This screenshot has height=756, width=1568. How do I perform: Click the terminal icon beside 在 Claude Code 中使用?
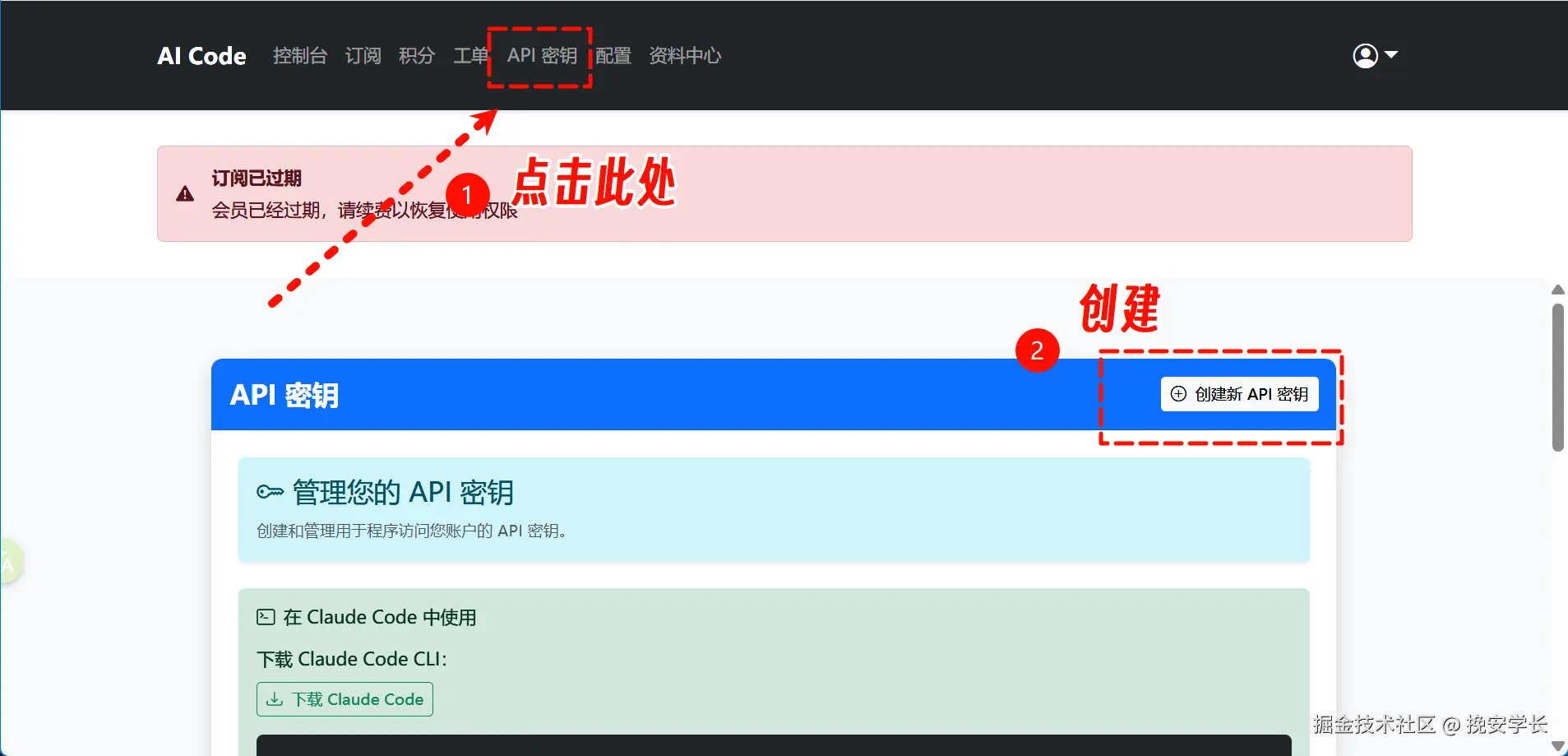click(x=266, y=617)
